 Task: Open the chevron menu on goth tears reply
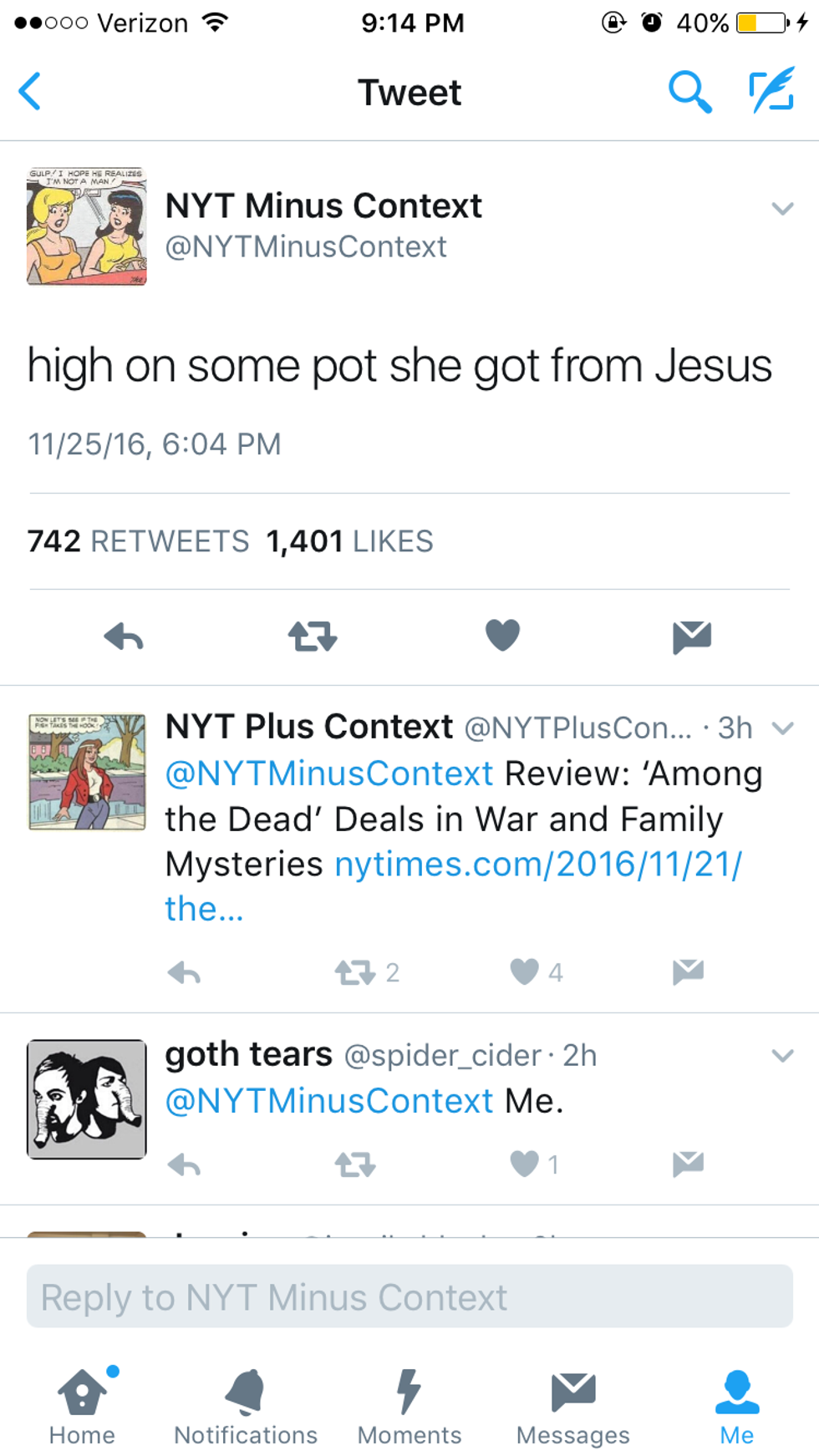782,1055
